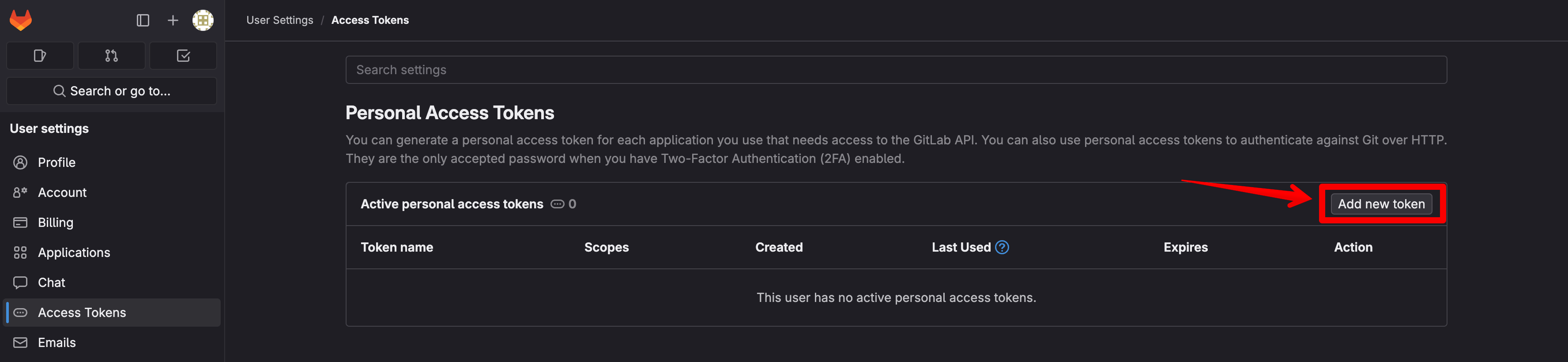Click Search or go to box
Viewport: 1568px width, 362px height.
click(x=111, y=91)
